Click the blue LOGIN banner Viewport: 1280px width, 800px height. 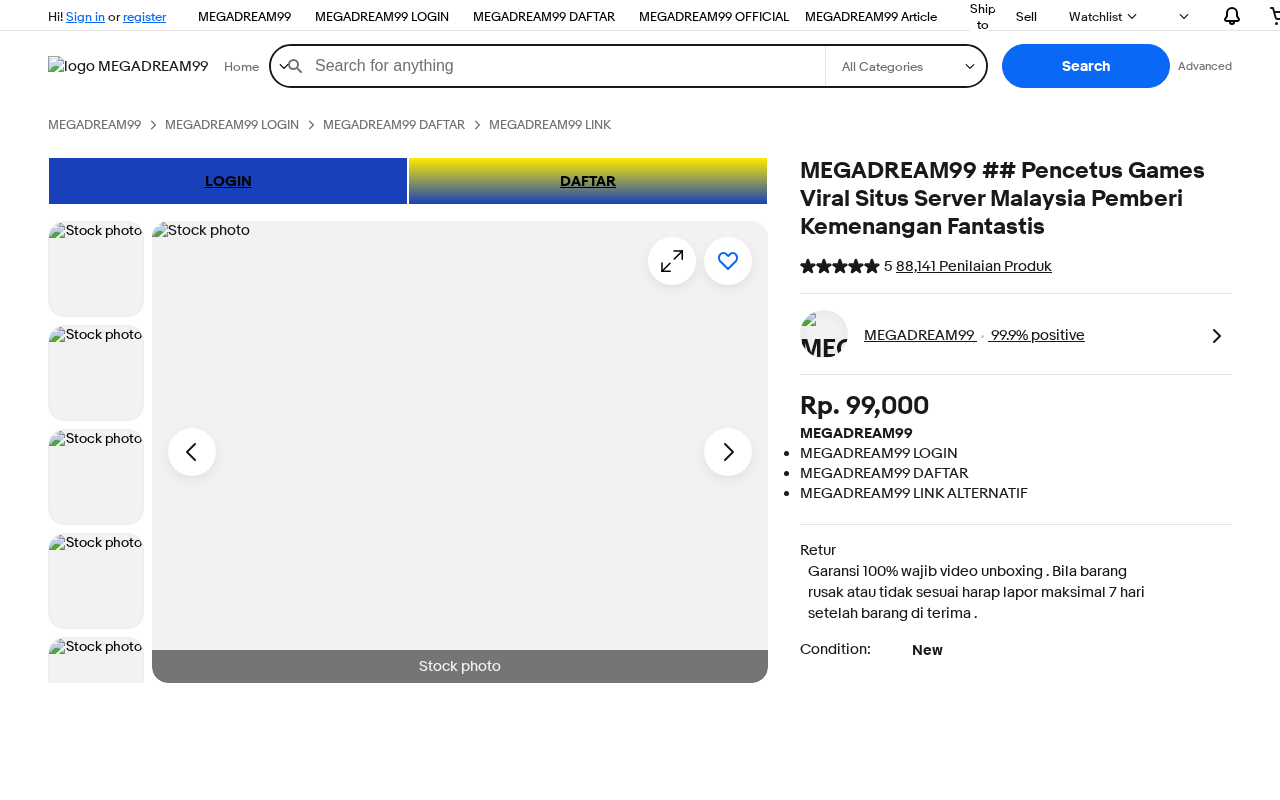pos(228,181)
